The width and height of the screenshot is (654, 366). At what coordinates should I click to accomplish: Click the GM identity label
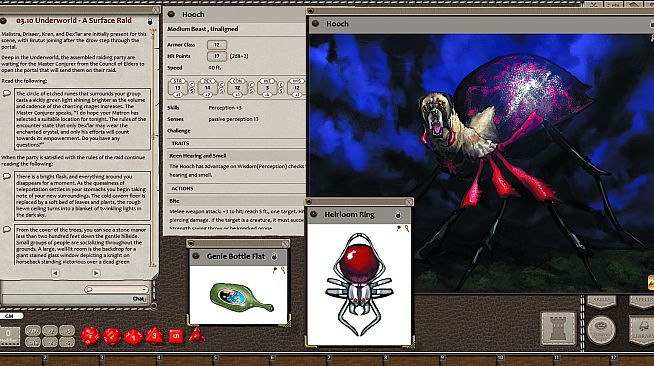10,316
